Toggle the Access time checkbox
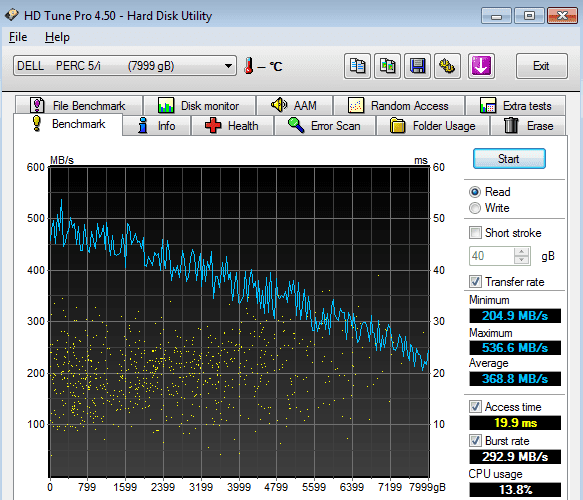The width and height of the screenshot is (583, 500). (x=475, y=406)
